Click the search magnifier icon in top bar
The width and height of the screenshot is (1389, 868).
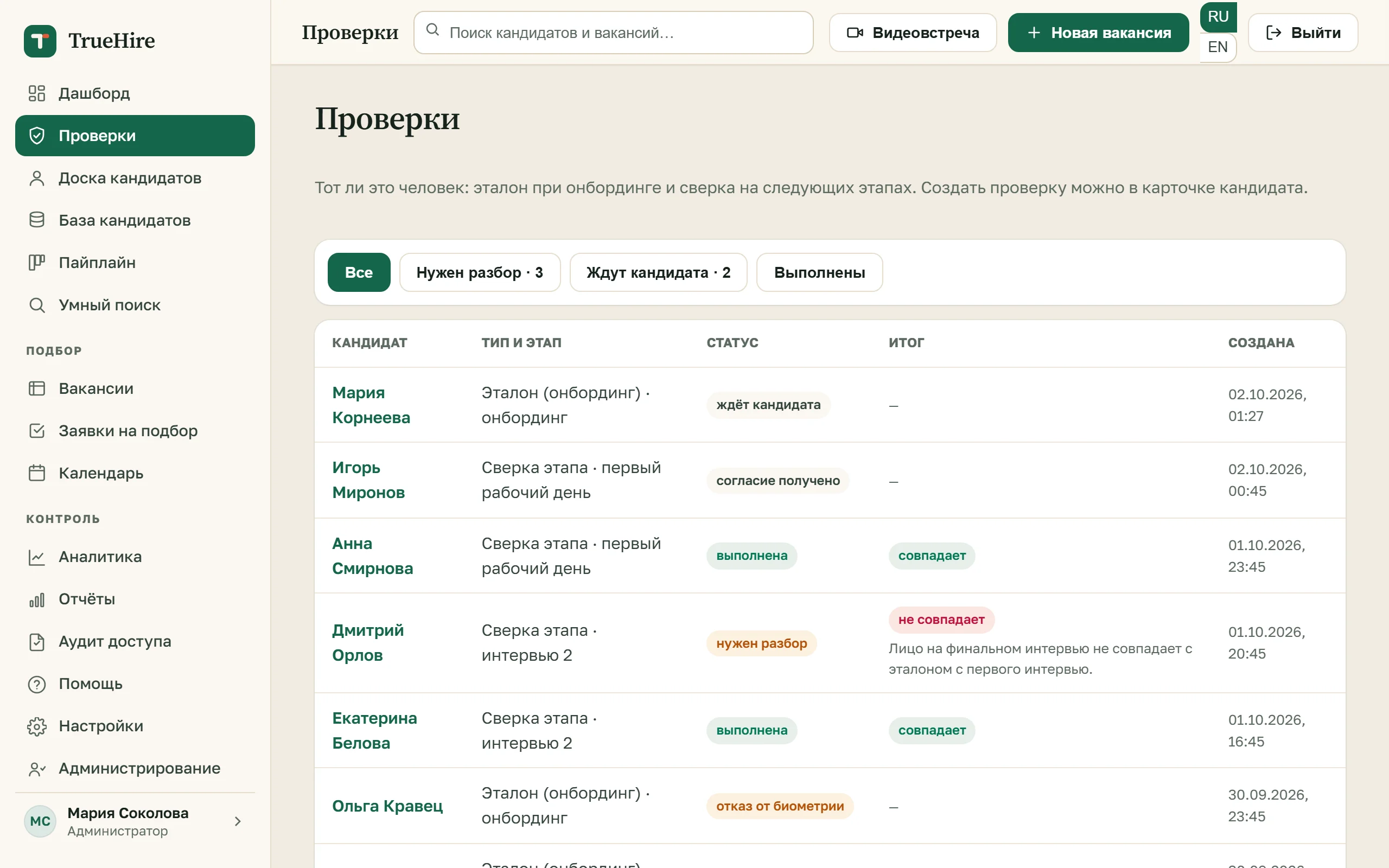pos(433,30)
